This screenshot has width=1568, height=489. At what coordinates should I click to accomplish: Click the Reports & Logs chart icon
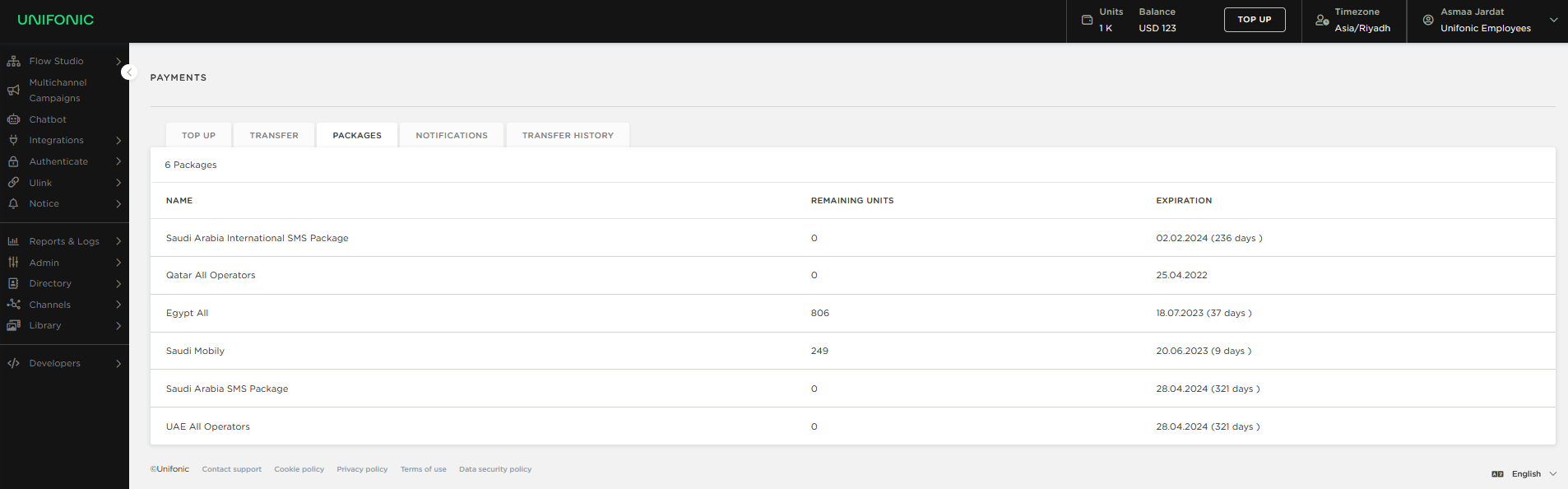pyautogui.click(x=13, y=241)
